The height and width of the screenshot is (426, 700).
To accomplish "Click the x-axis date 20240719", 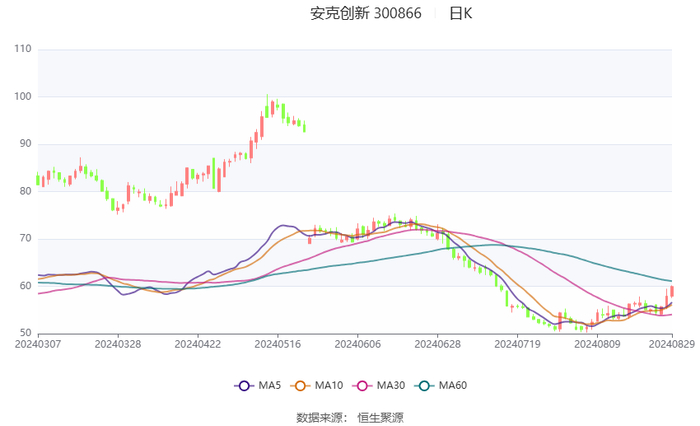I will tap(517, 344).
